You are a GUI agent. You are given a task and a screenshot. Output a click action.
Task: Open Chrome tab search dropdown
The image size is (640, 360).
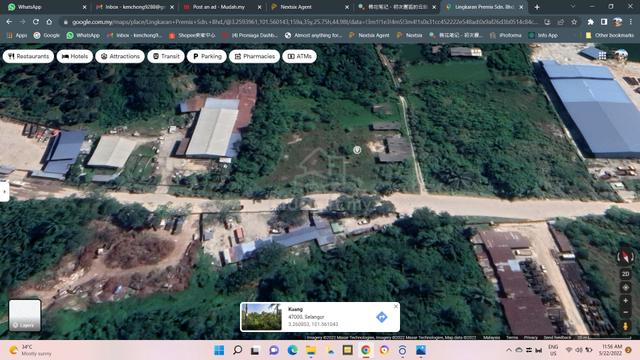pos(573,7)
